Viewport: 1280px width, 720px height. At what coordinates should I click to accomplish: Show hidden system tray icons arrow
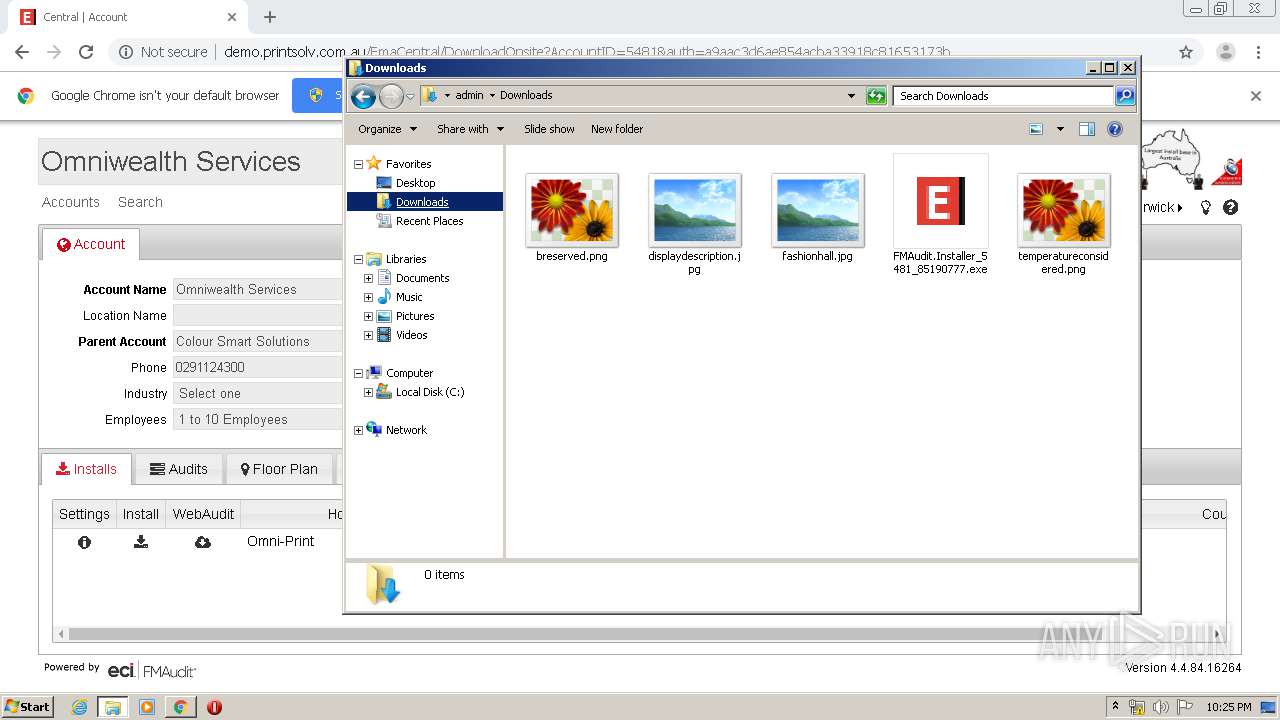pyautogui.click(x=1115, y=706)
